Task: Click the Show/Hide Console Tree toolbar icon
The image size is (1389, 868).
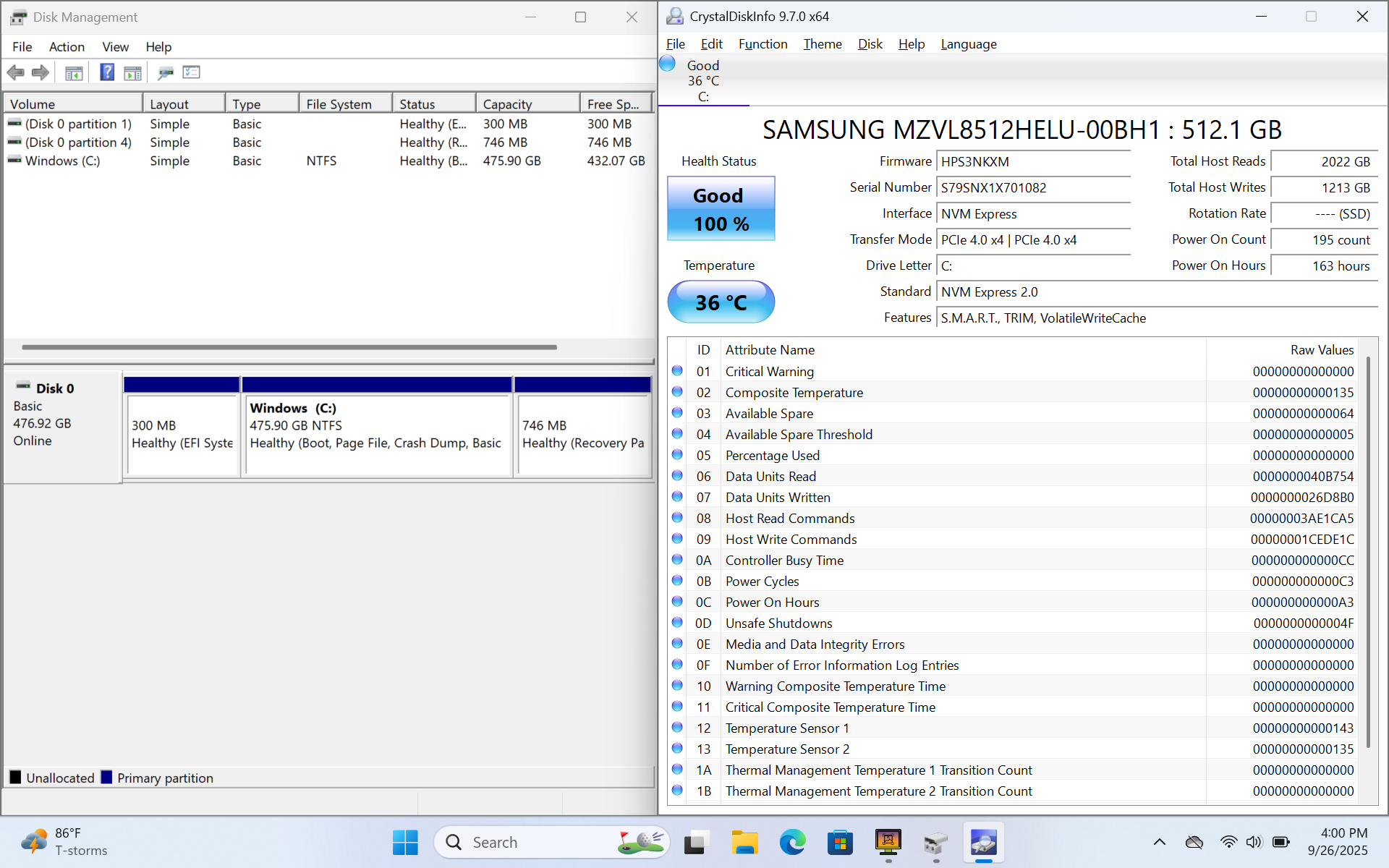Action: tap(74, 72)
